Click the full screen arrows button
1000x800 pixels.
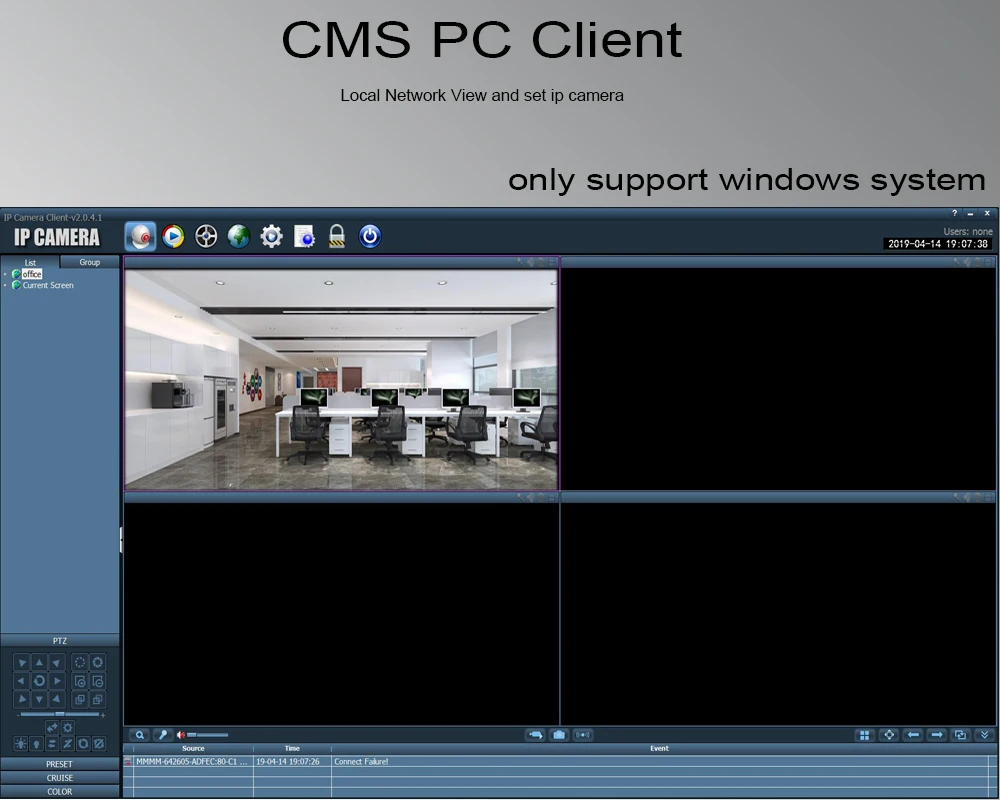pyautogui.click(x=889, y=735)
